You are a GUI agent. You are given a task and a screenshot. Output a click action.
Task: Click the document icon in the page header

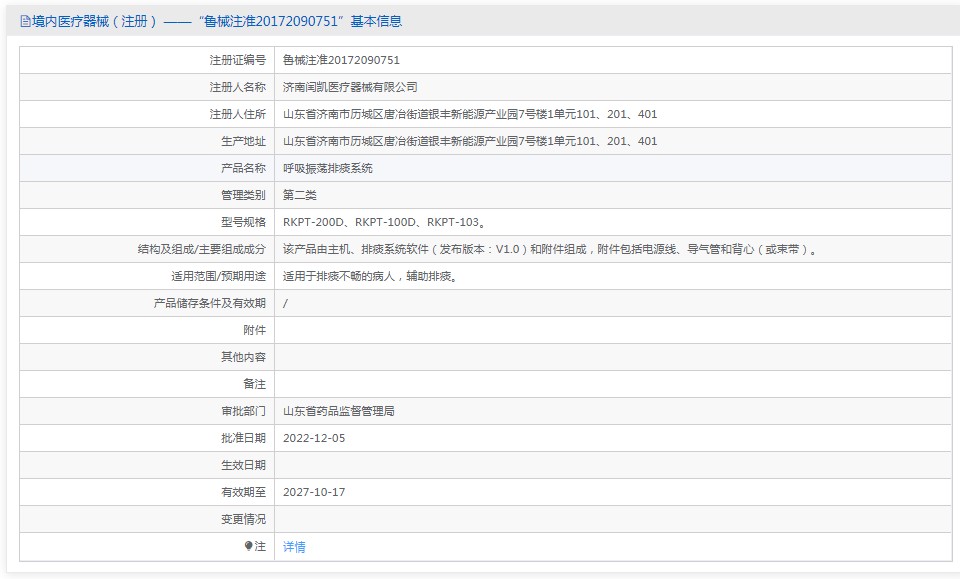[x=25, y=21]
